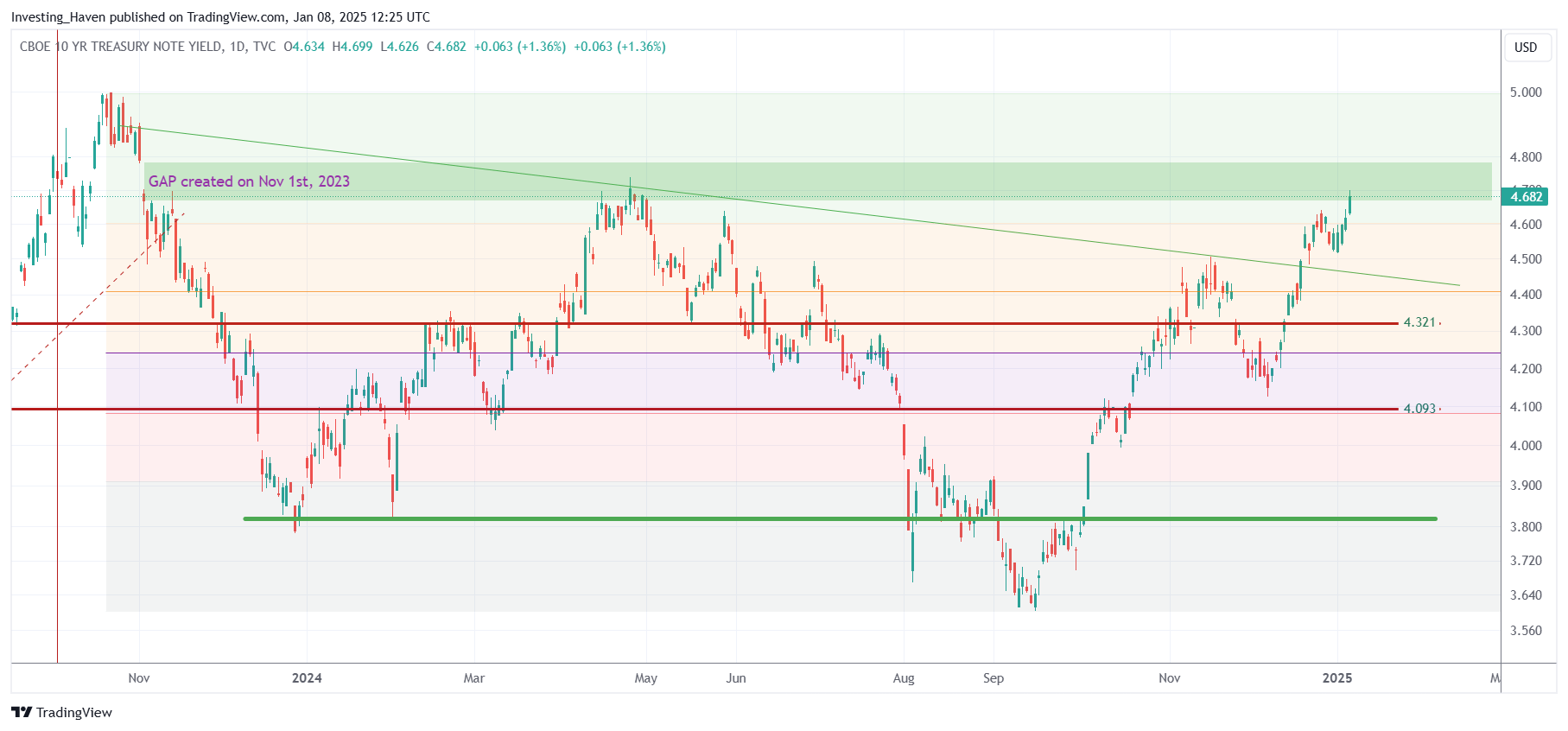Click the 3.800 price axis label
This screenshot has width=1568, height=731.
pos(1526,527)
